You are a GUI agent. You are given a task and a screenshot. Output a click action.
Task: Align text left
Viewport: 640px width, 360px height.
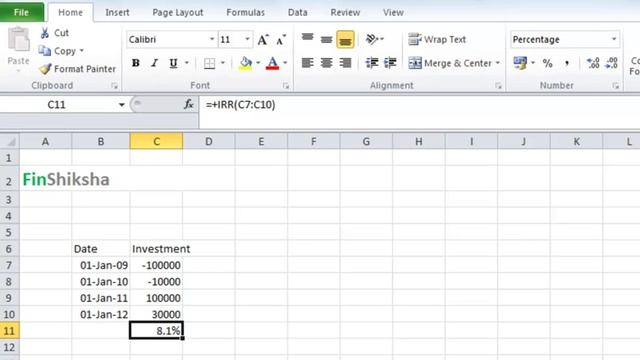[x=307, y=63]
